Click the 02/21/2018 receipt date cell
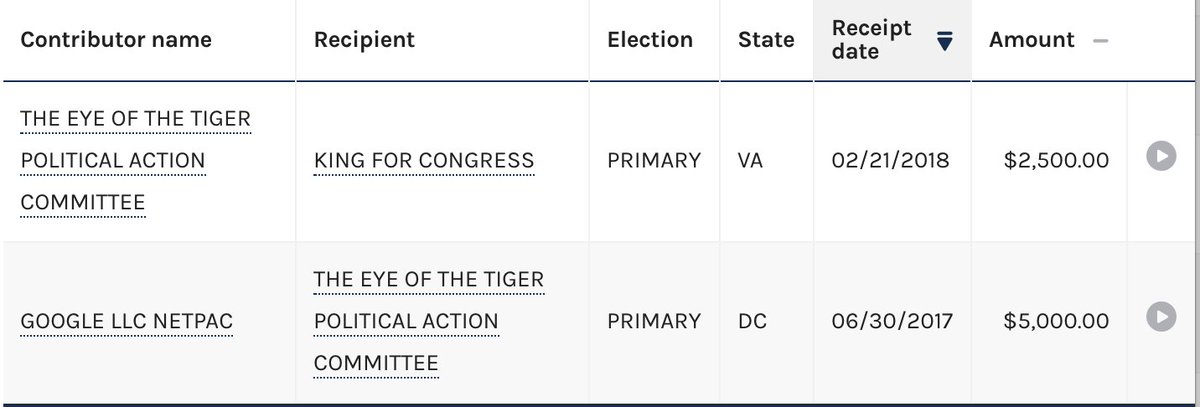Viewport: 1200px width, 407px height. tap(892, 161)
